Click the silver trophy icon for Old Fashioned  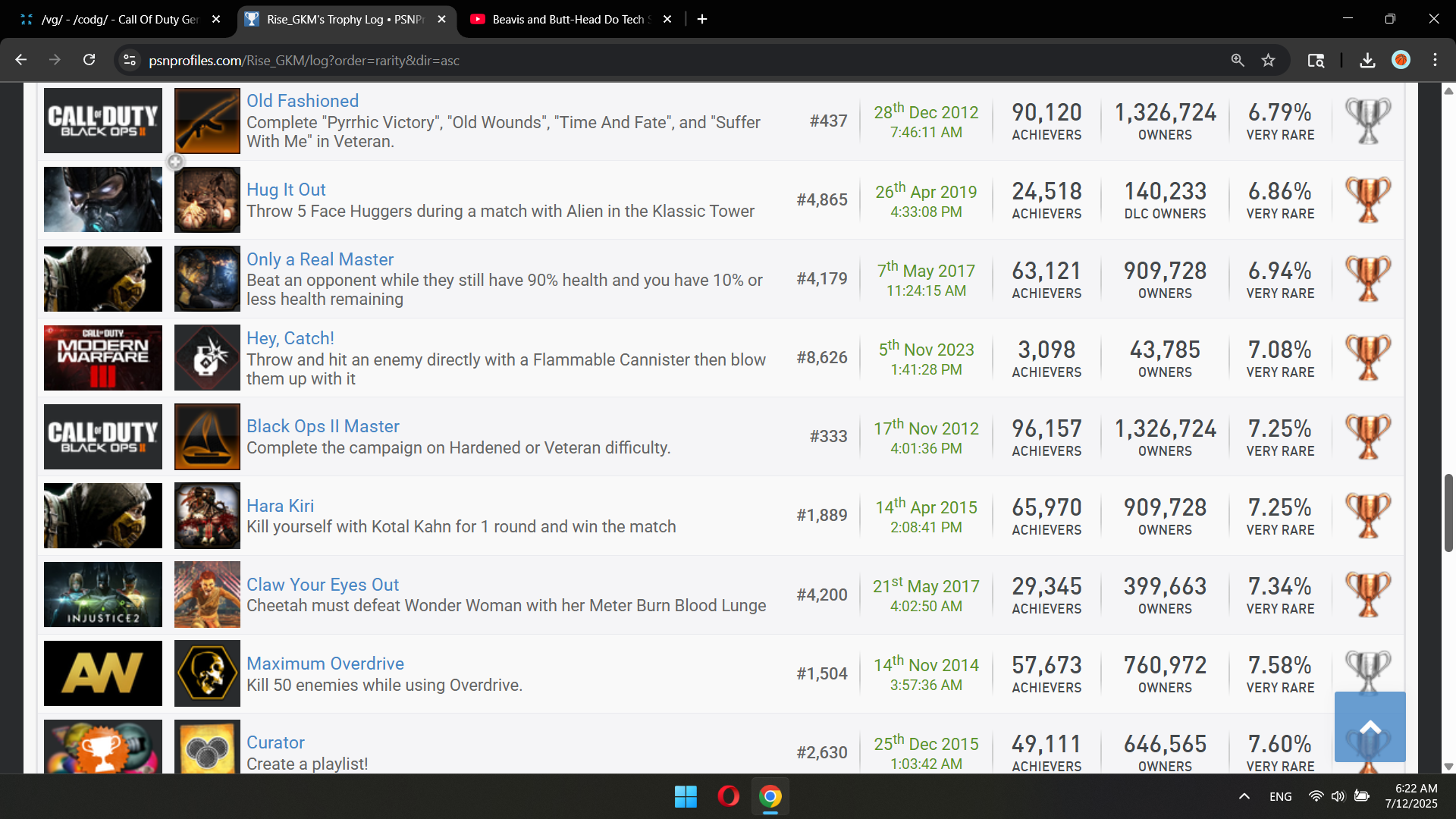pos(1368,121)
